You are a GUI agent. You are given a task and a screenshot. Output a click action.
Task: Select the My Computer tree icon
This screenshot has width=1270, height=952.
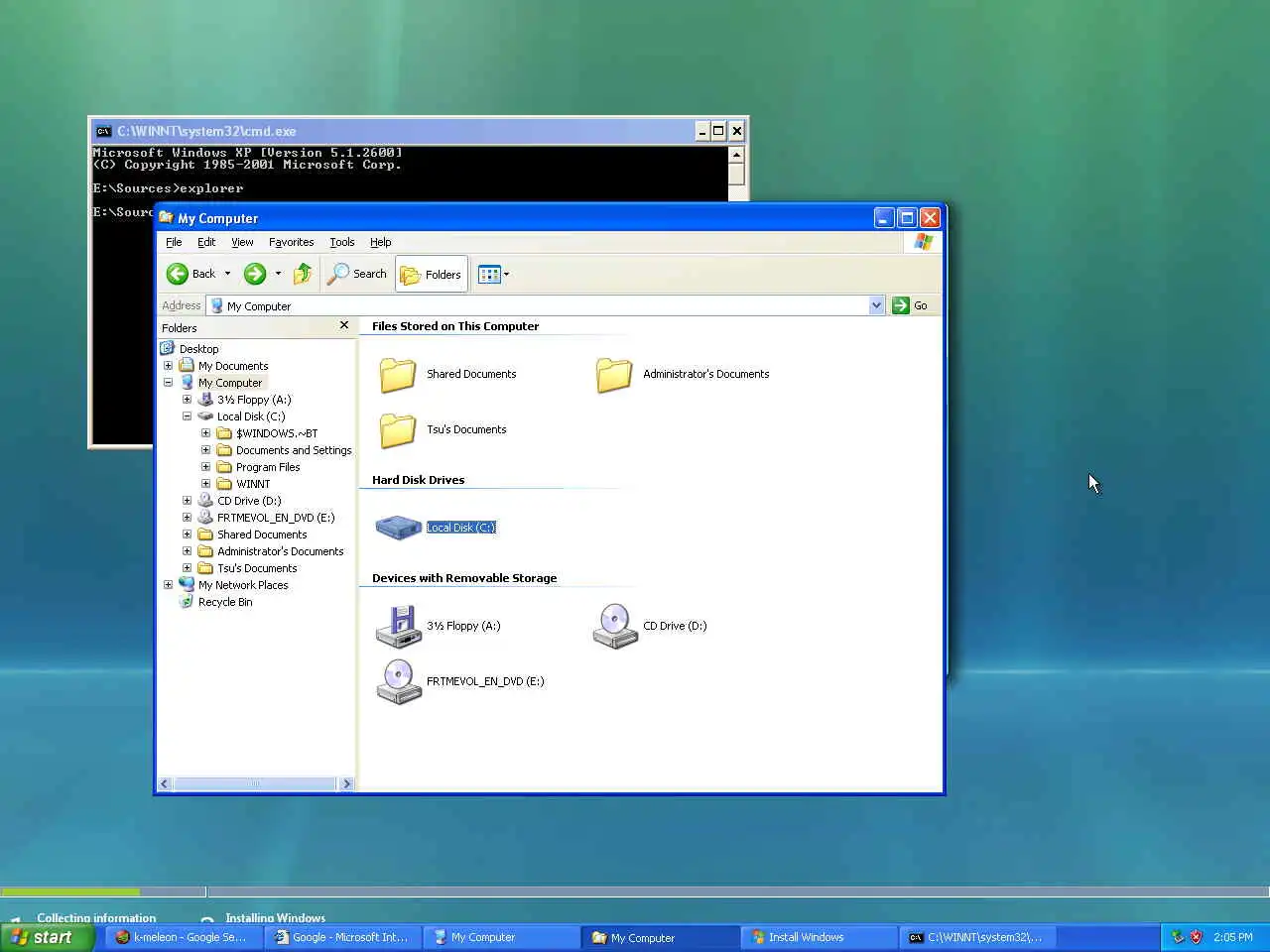point(187,383)
